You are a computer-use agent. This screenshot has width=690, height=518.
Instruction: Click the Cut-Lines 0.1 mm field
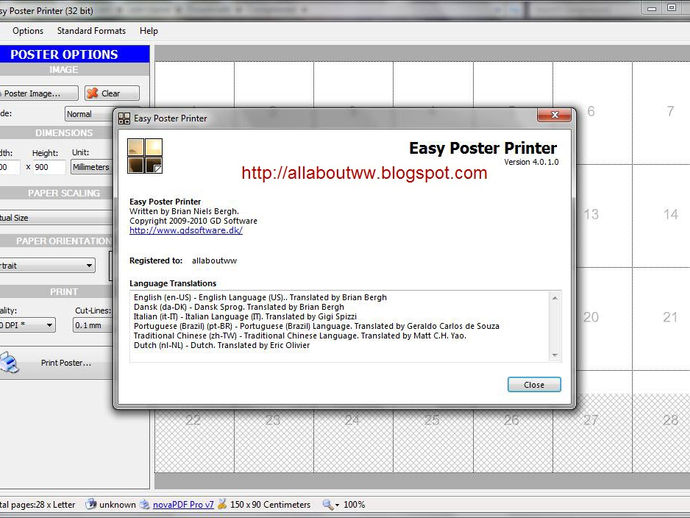click(x=92, y=325)
